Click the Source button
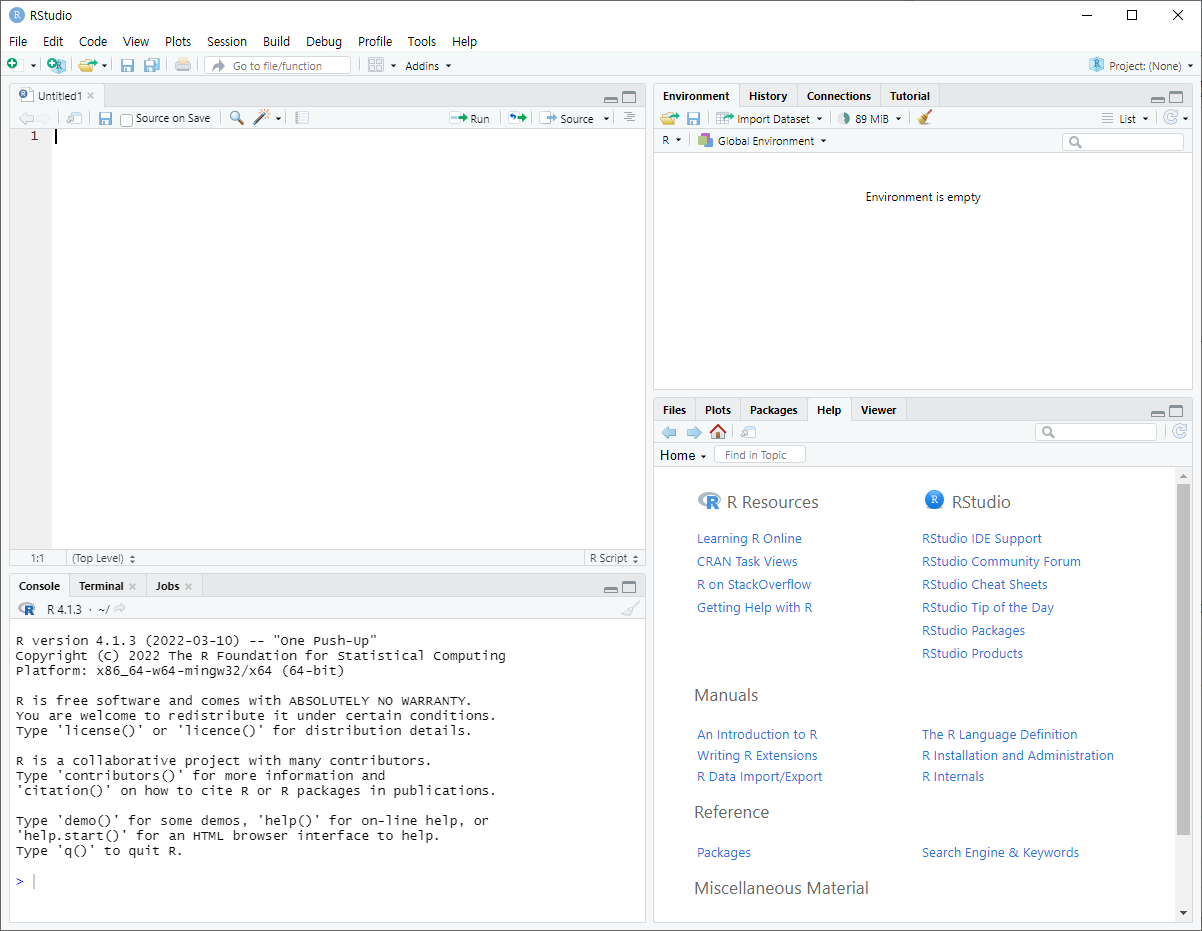 pyautogui.click(x=568, y=118)
